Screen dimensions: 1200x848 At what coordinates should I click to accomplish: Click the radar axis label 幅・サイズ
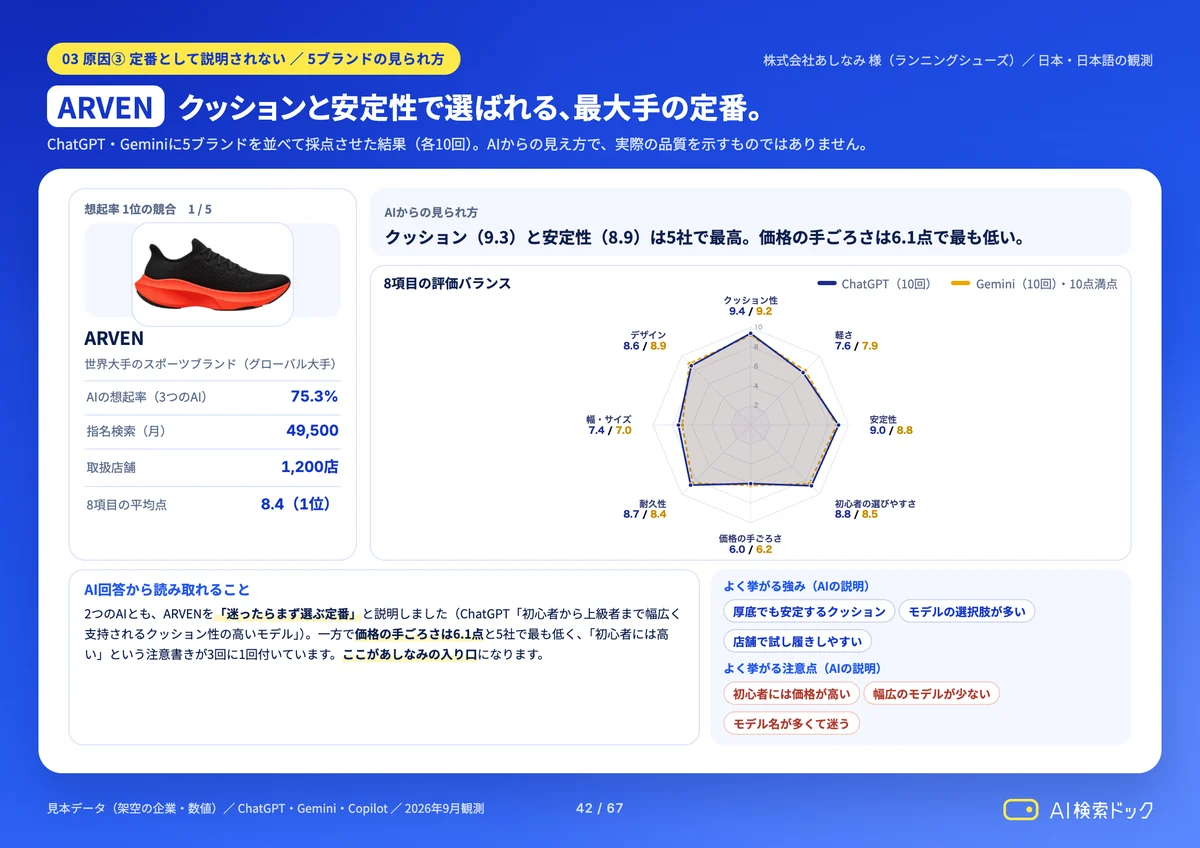[609, 419]
